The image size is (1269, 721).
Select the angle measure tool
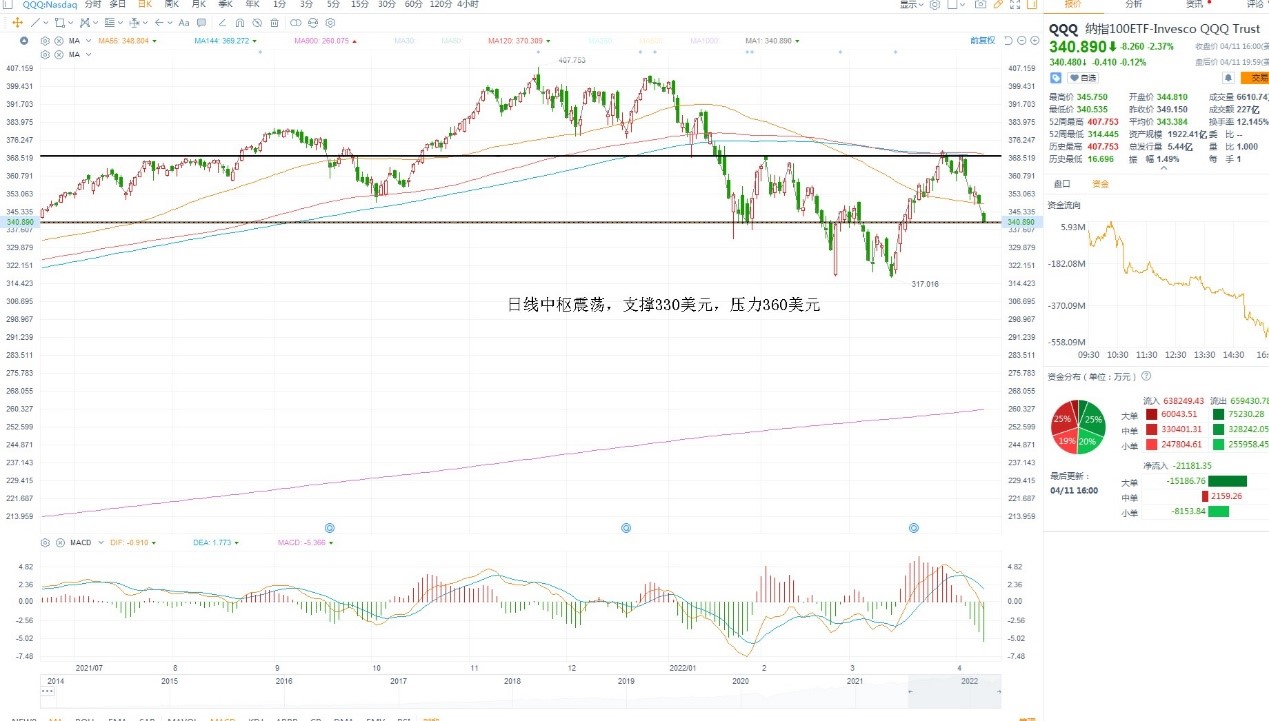click(223, 23)
